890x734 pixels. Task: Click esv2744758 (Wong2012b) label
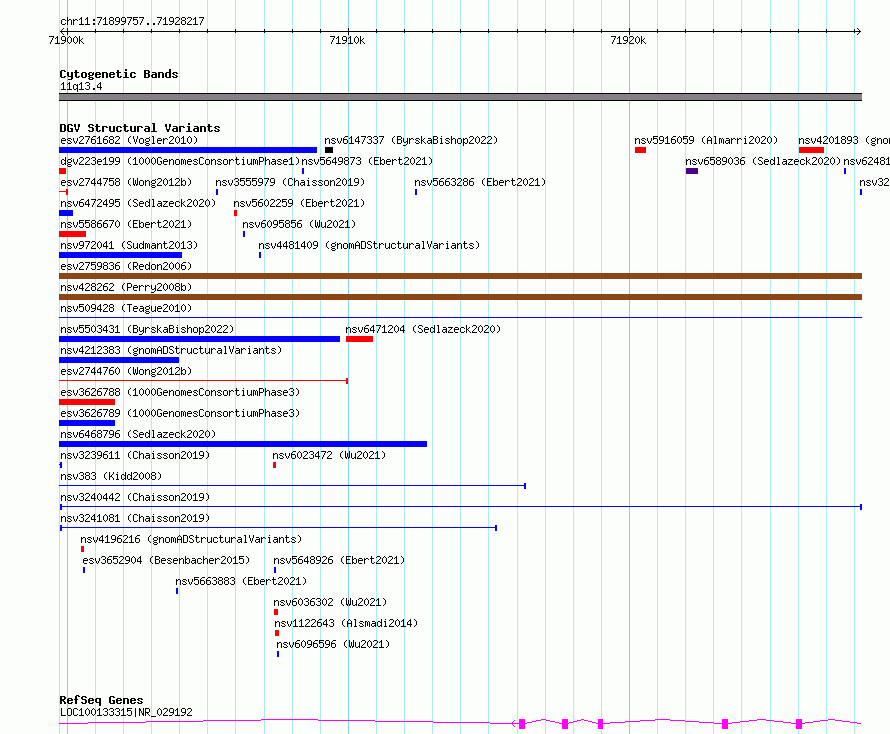[x=126, y=182]
